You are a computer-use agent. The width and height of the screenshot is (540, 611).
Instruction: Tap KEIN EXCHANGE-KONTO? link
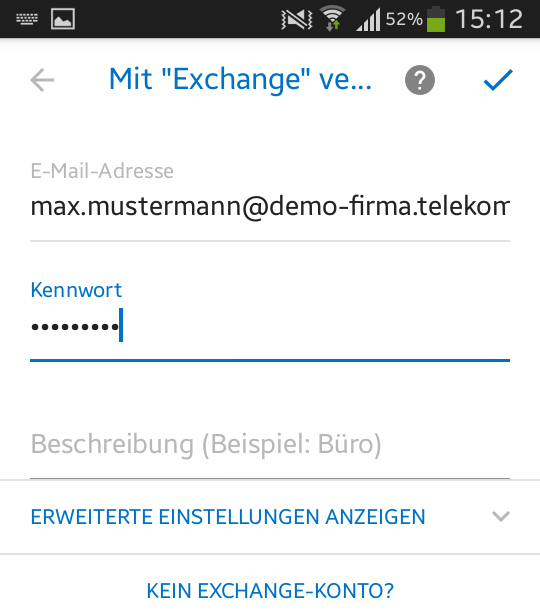tap(270, 590)
